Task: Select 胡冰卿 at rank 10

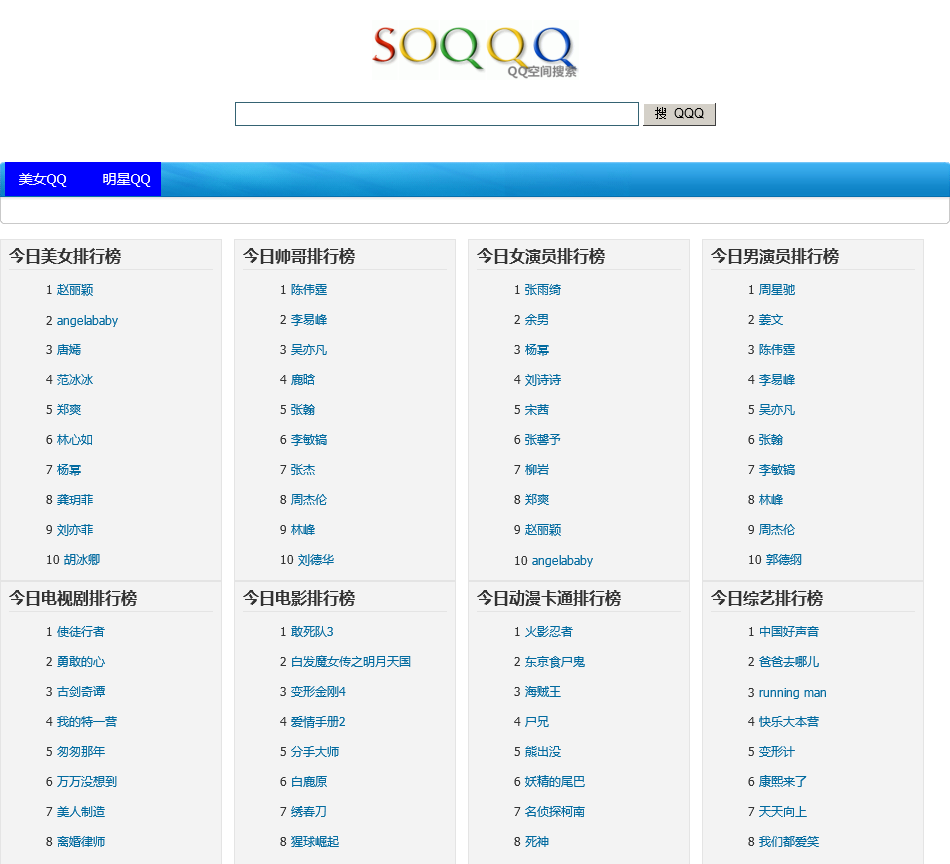Action: (x=81, y=560)
